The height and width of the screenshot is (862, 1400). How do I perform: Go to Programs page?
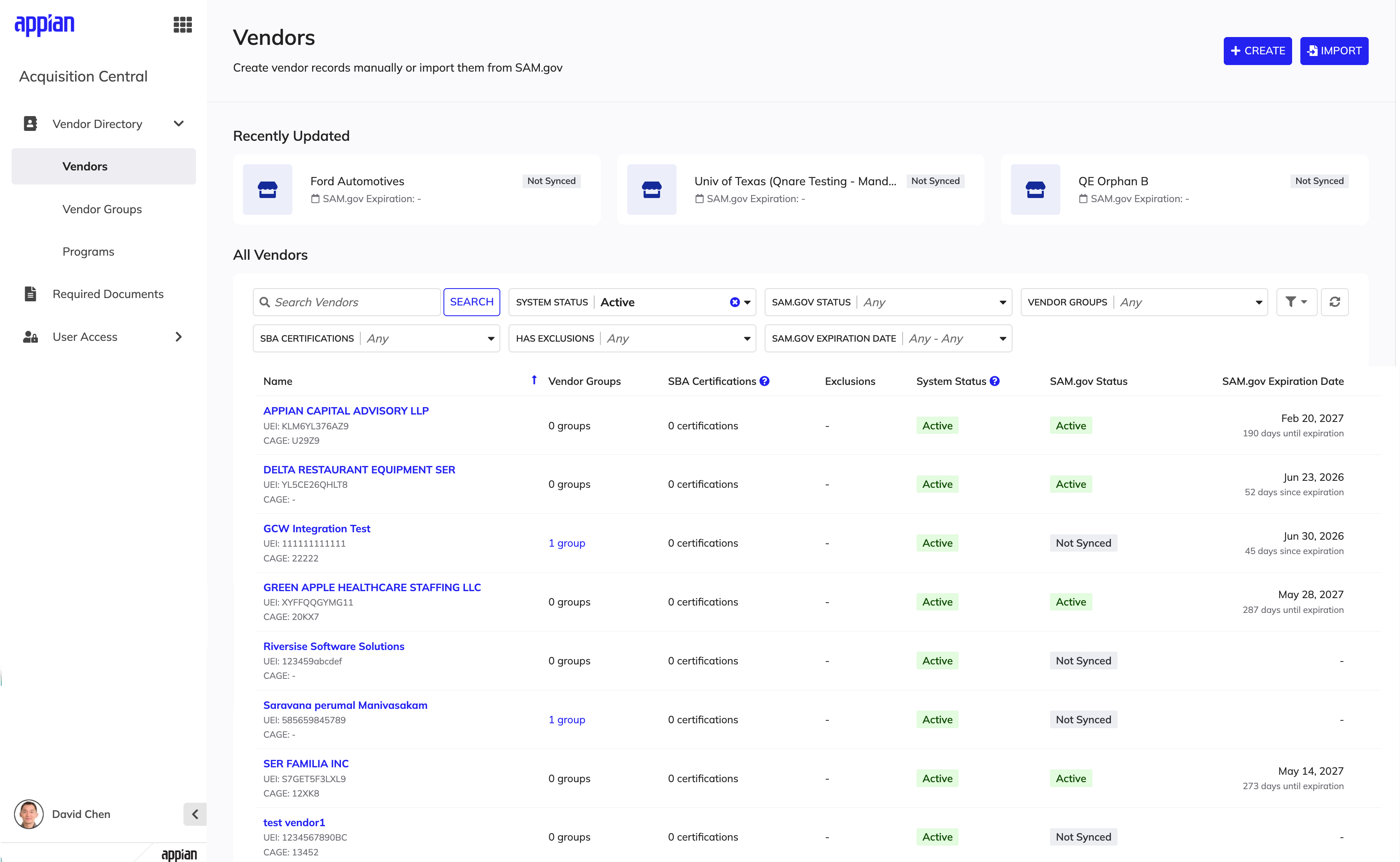pos(89,252)
